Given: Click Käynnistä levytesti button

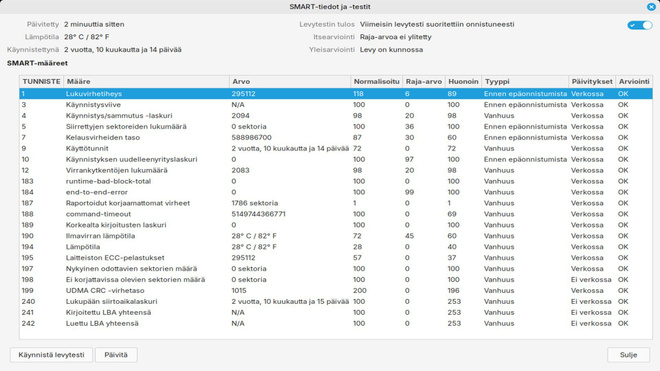Looking at the screenshot, I should point(51,355).
